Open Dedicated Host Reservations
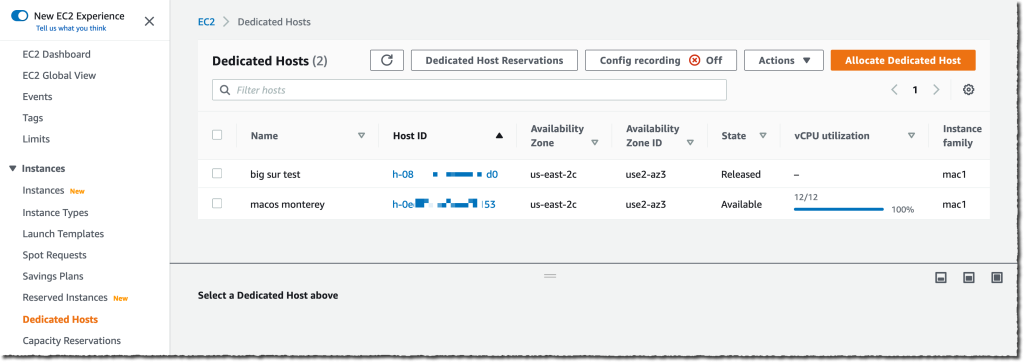This screenshot has width=1024, height=362. pyautogui.click(x=494, y=60)
